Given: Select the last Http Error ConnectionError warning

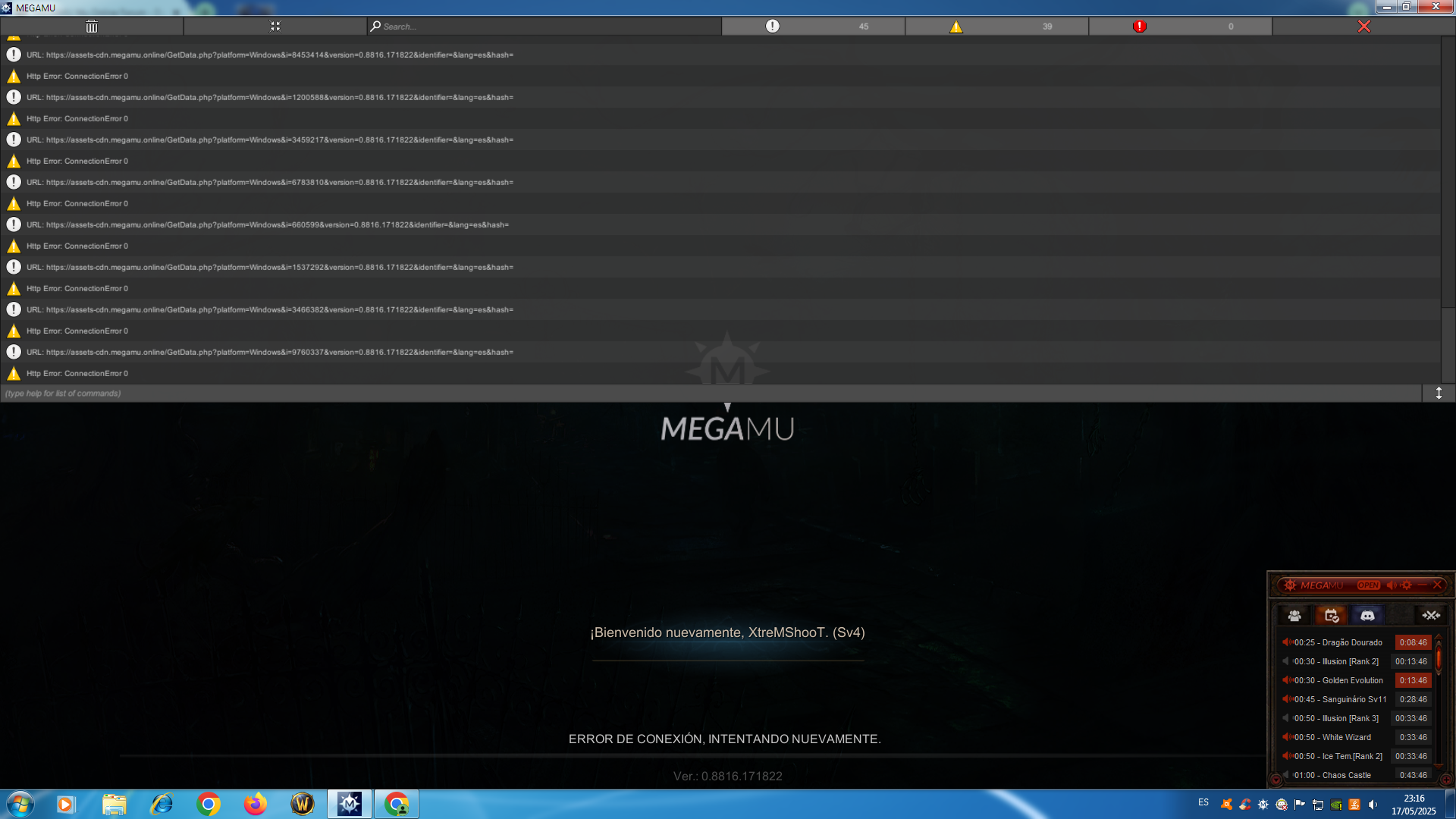Looking at the screenshot, I should [x=720, y=373].
